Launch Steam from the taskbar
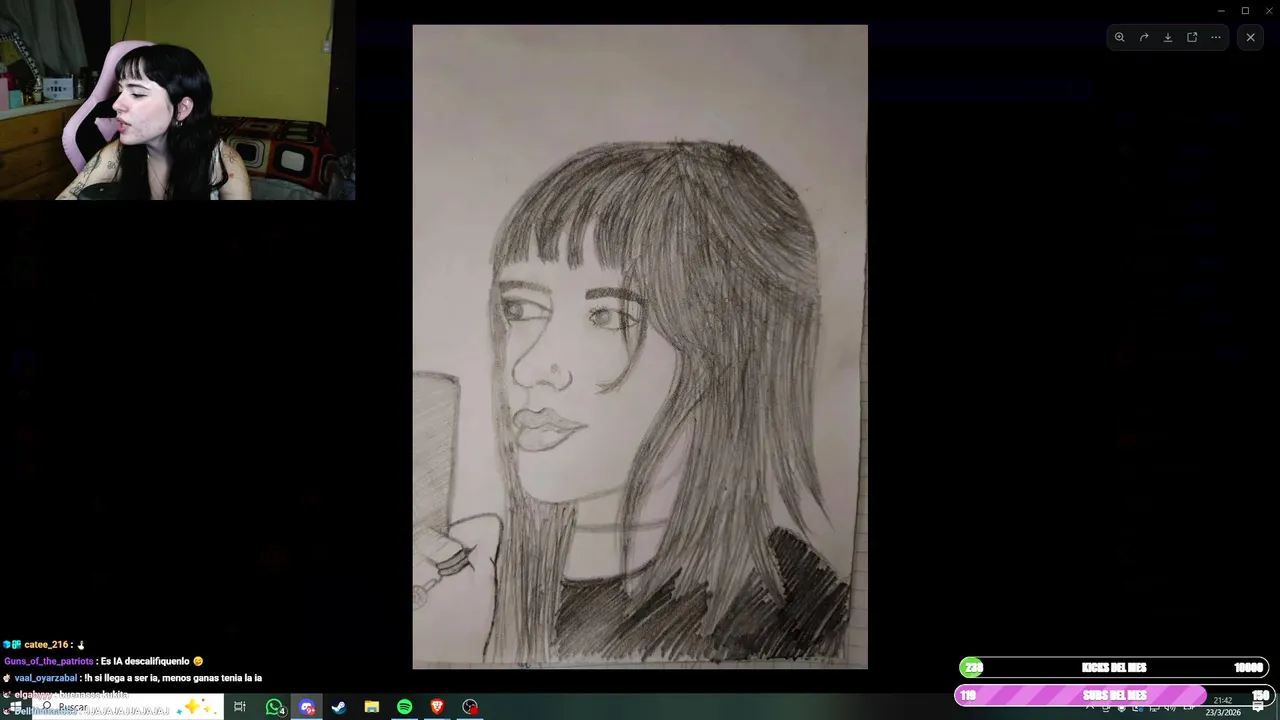The height and width of the screenshot is (720, 1280). click(x=339, y=707)
